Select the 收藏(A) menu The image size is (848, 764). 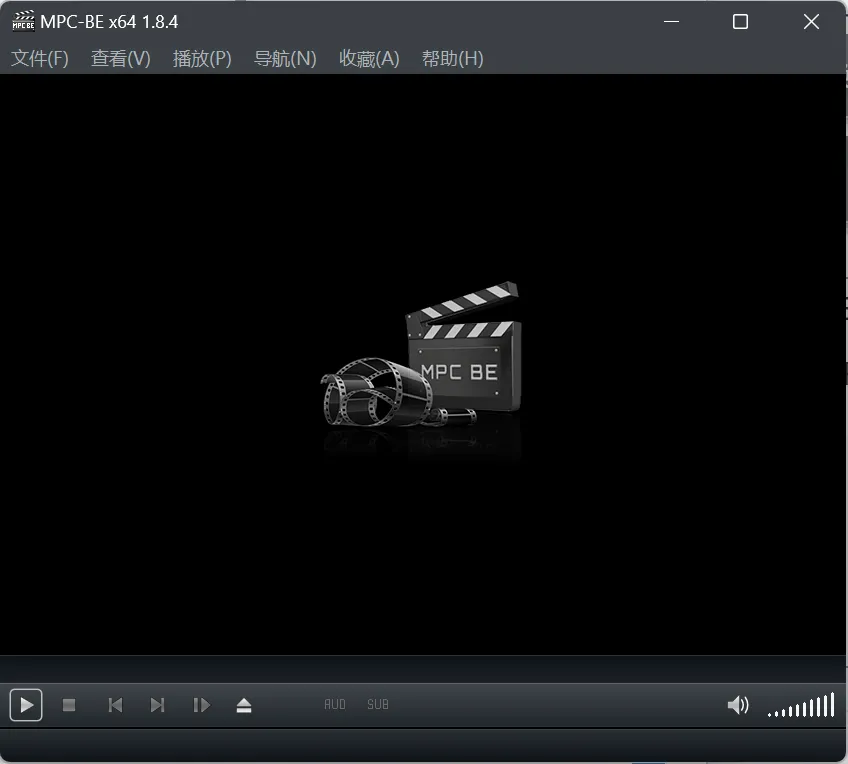click(x=369, y=59)
